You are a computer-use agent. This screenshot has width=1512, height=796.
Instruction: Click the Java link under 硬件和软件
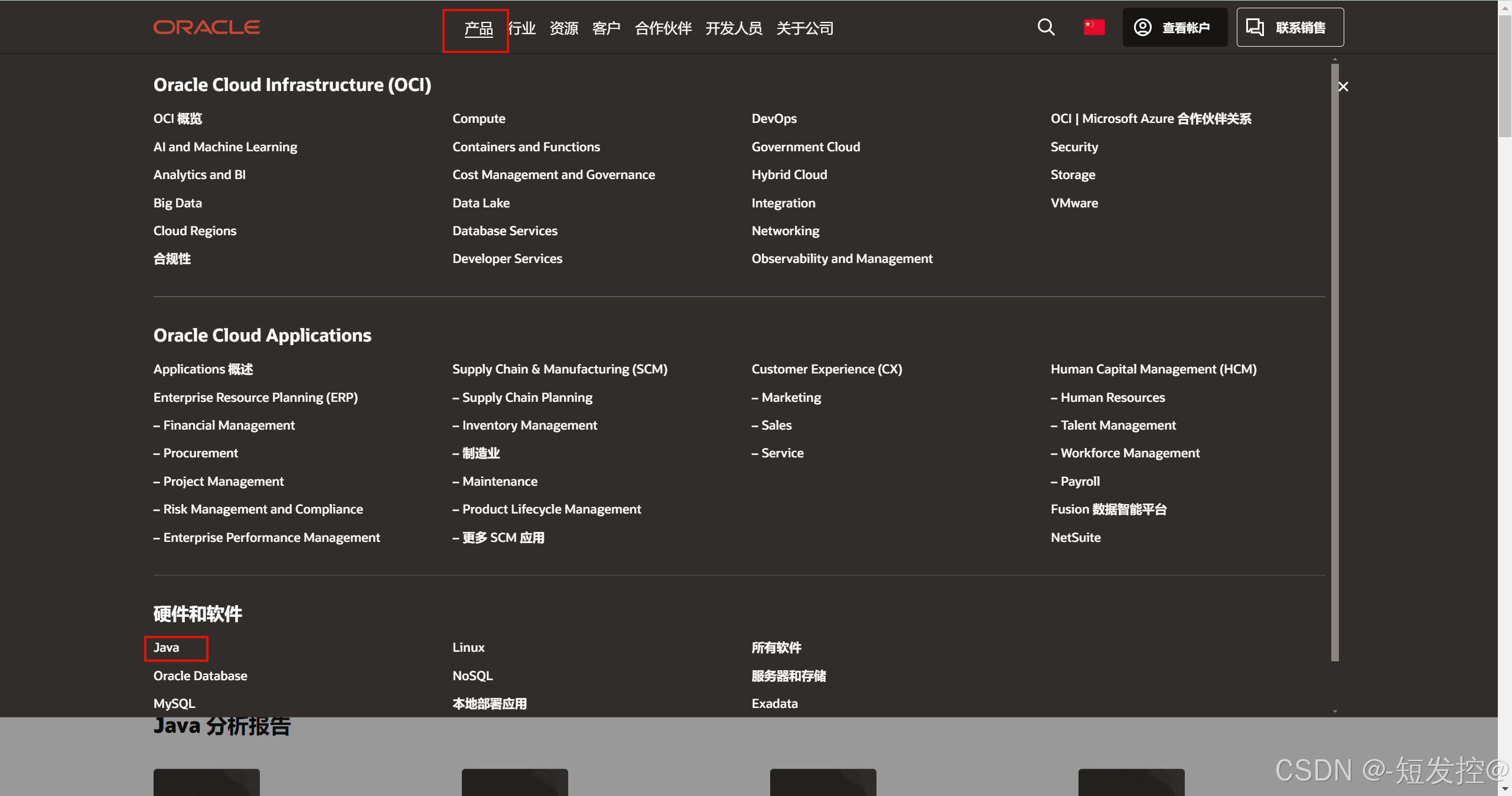point(167,648)
